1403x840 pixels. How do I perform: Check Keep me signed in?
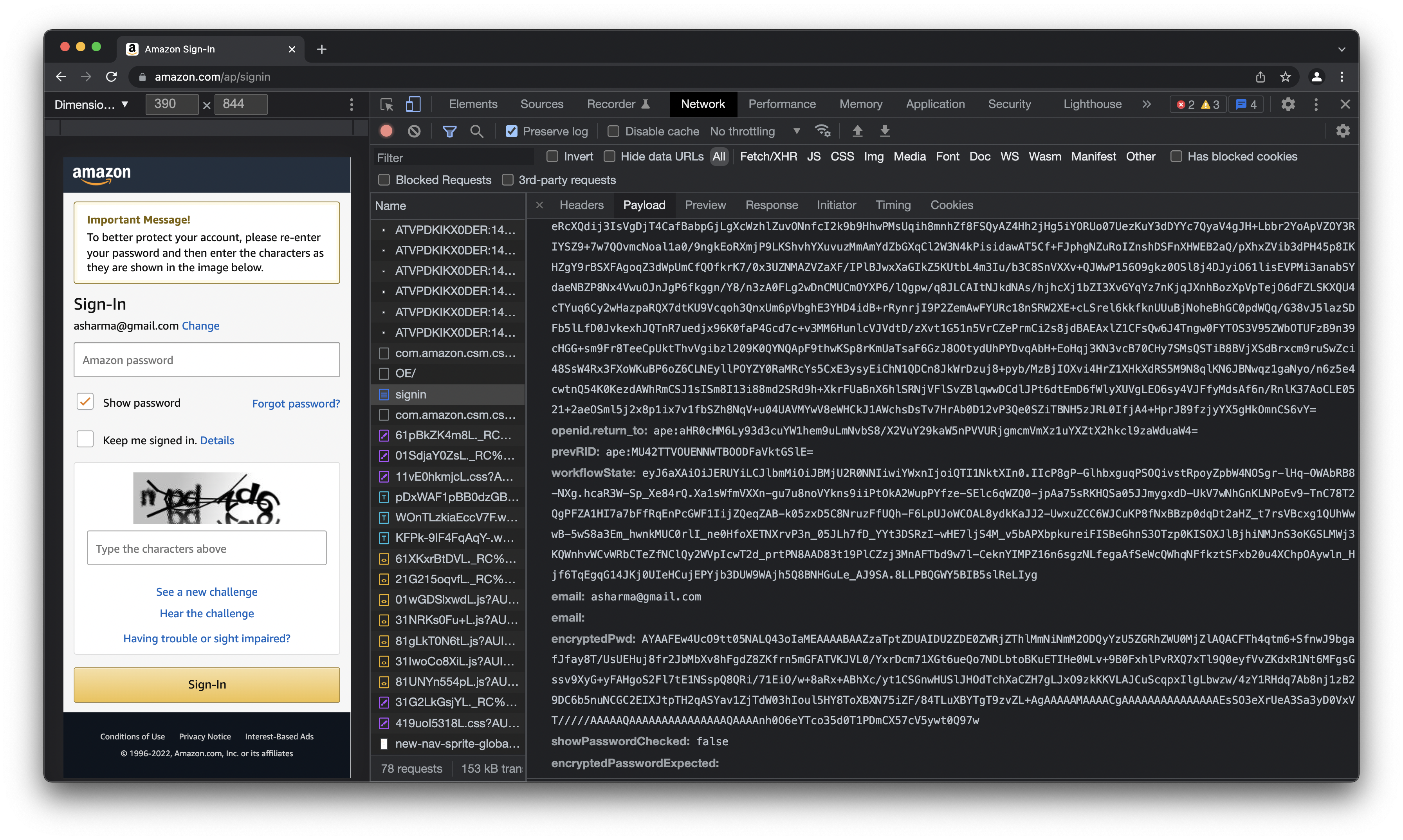click(x=85, y=439)
